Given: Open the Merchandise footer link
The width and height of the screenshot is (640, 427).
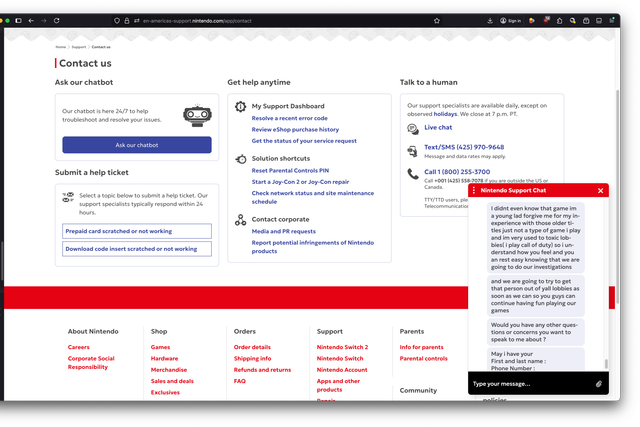Looking at the screenshot, I should click(x=169, y=370).
